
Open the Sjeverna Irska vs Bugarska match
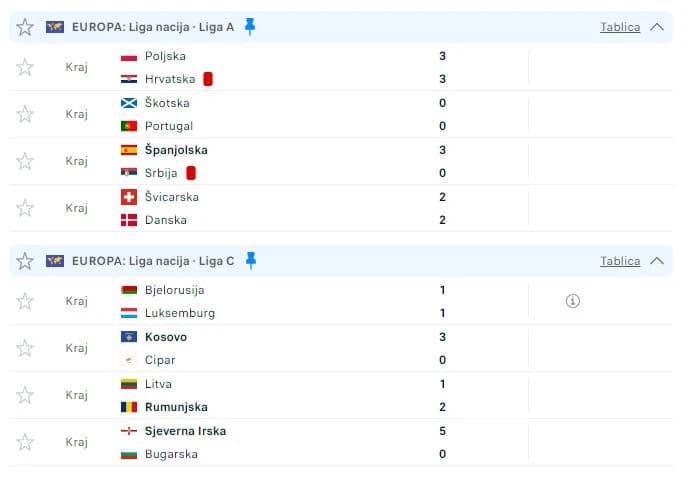(341, 442)
